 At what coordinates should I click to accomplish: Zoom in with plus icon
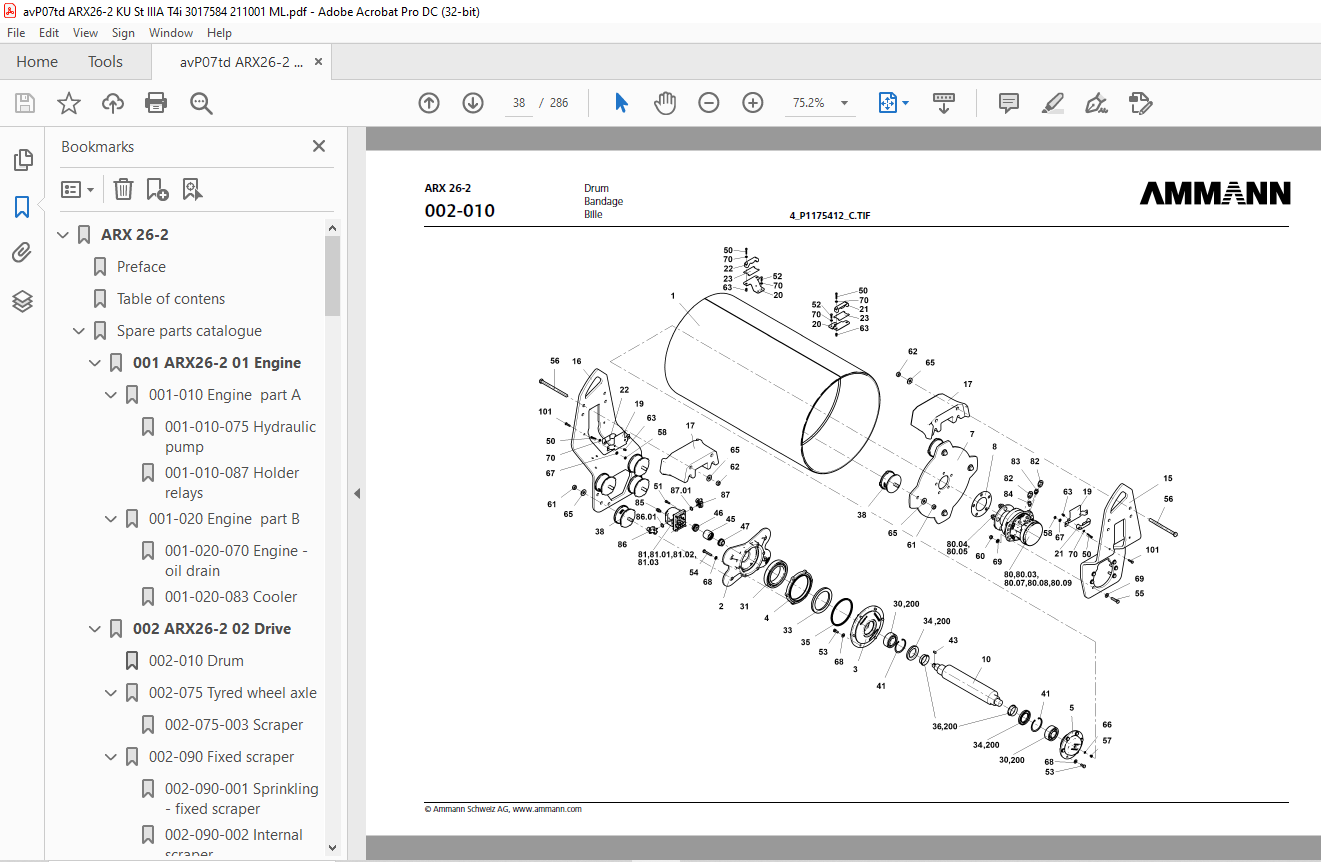coord(753,103)
